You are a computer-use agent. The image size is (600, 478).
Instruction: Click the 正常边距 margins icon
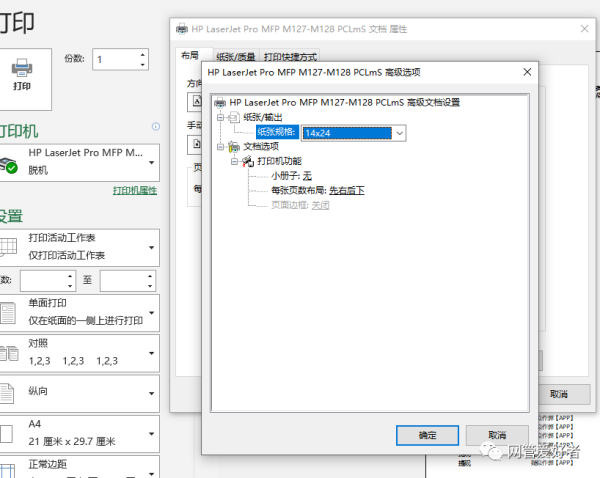tap(7, 471)
